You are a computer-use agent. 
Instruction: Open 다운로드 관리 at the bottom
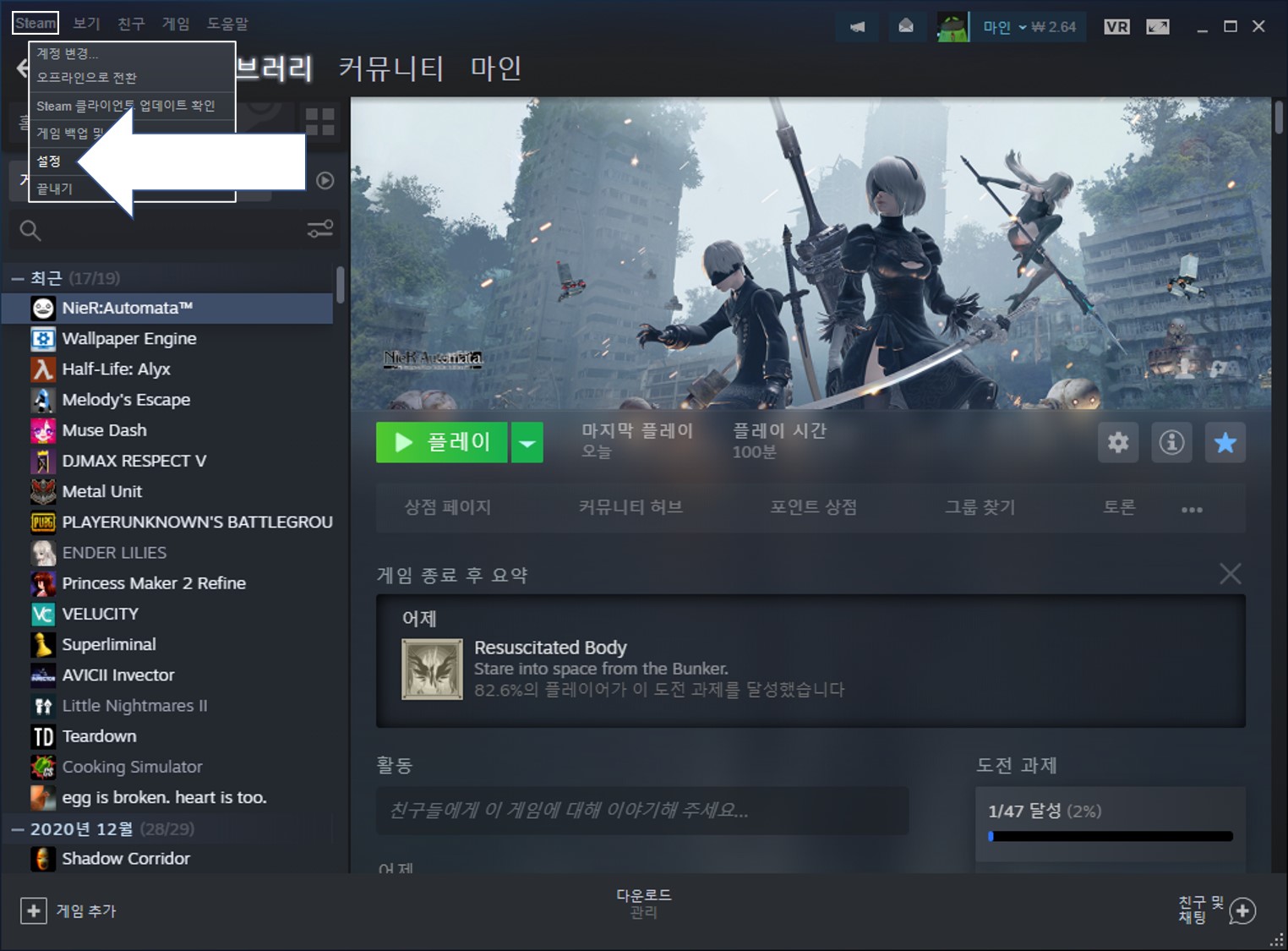644,903
